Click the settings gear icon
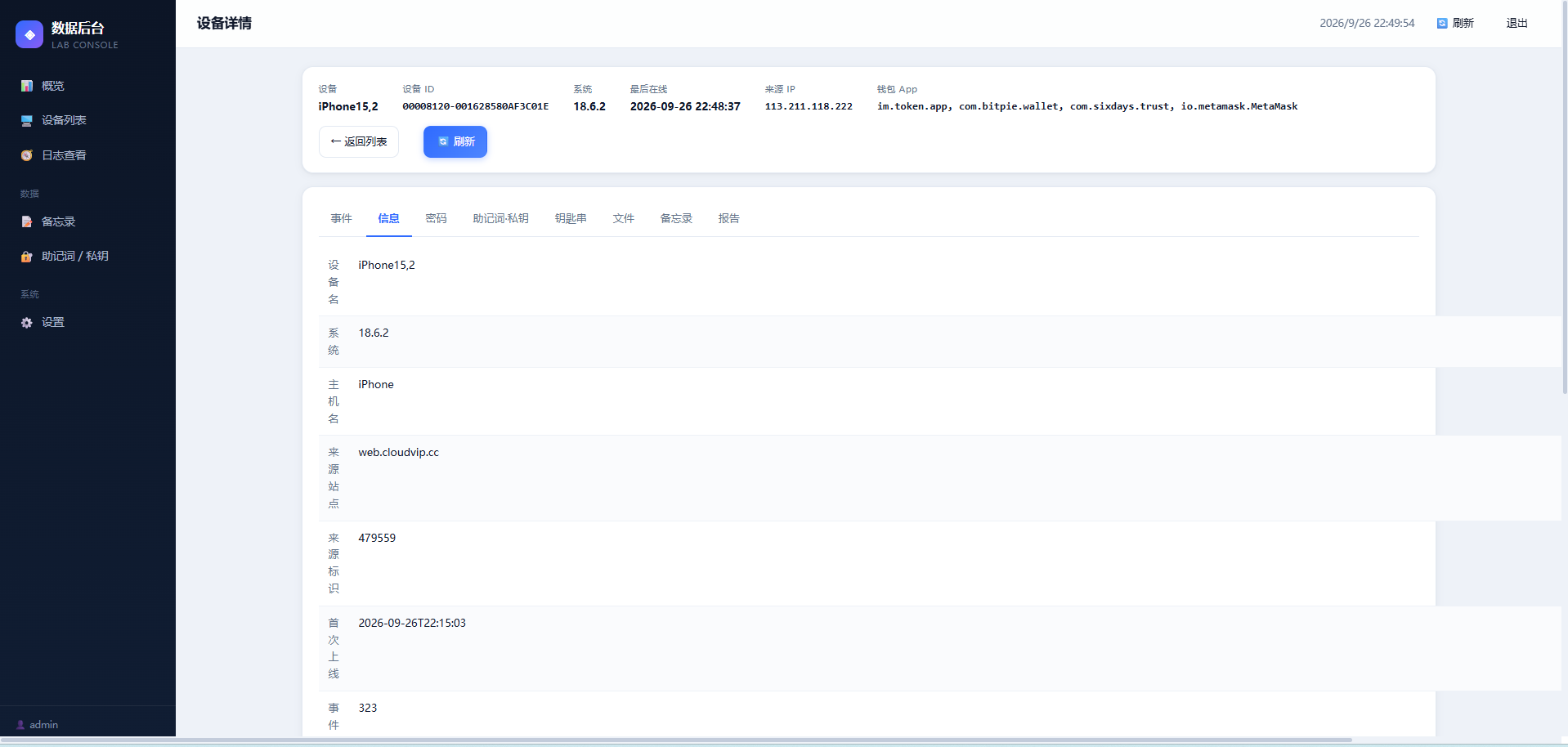The height and width of the screenshot is (747, 1568). tap(27, 323)
